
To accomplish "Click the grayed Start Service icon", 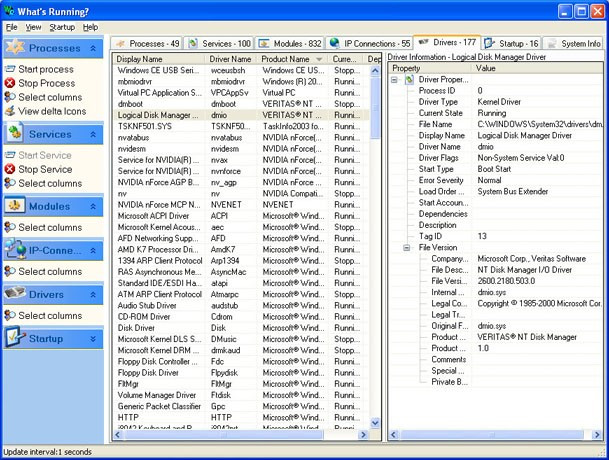I will [10, 155].
